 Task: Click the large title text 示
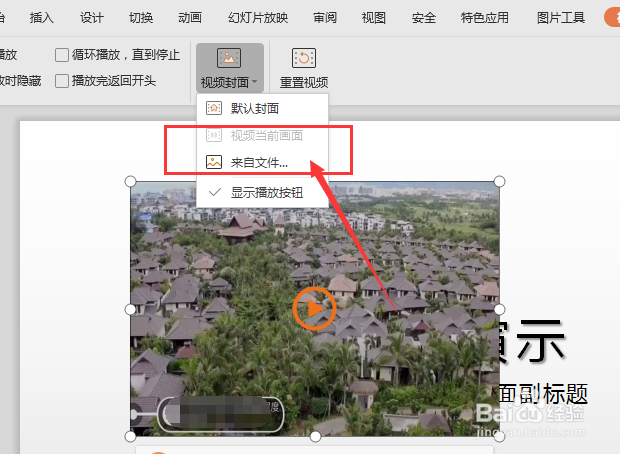(x=541, y=341)
